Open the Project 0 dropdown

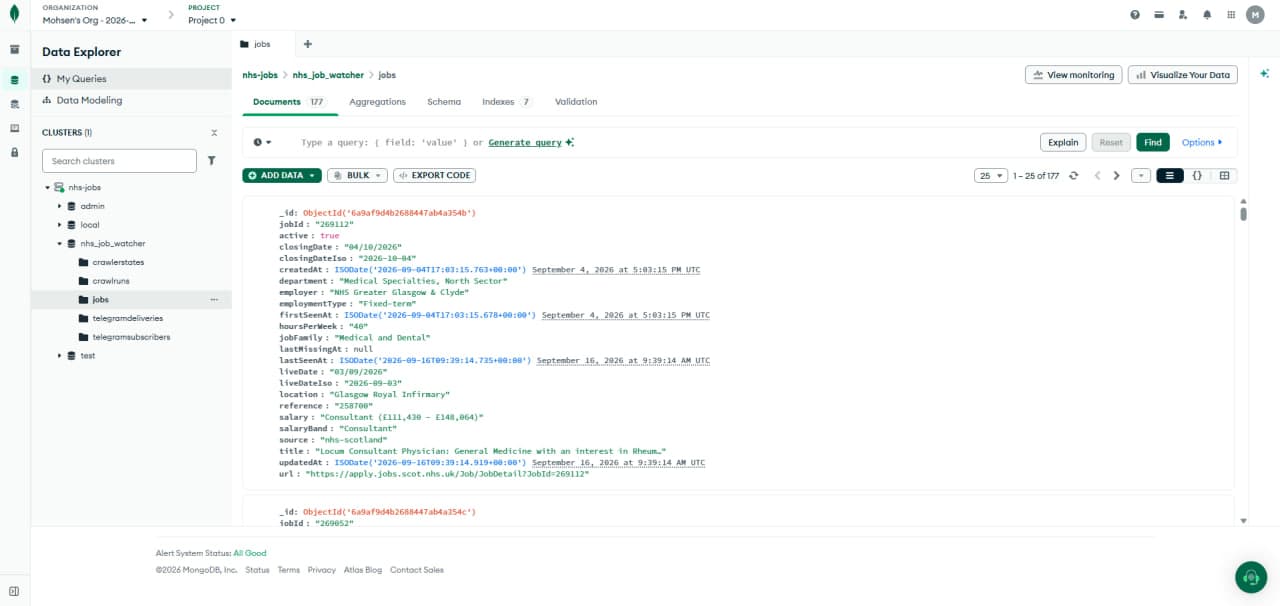(x=212, y=20)
